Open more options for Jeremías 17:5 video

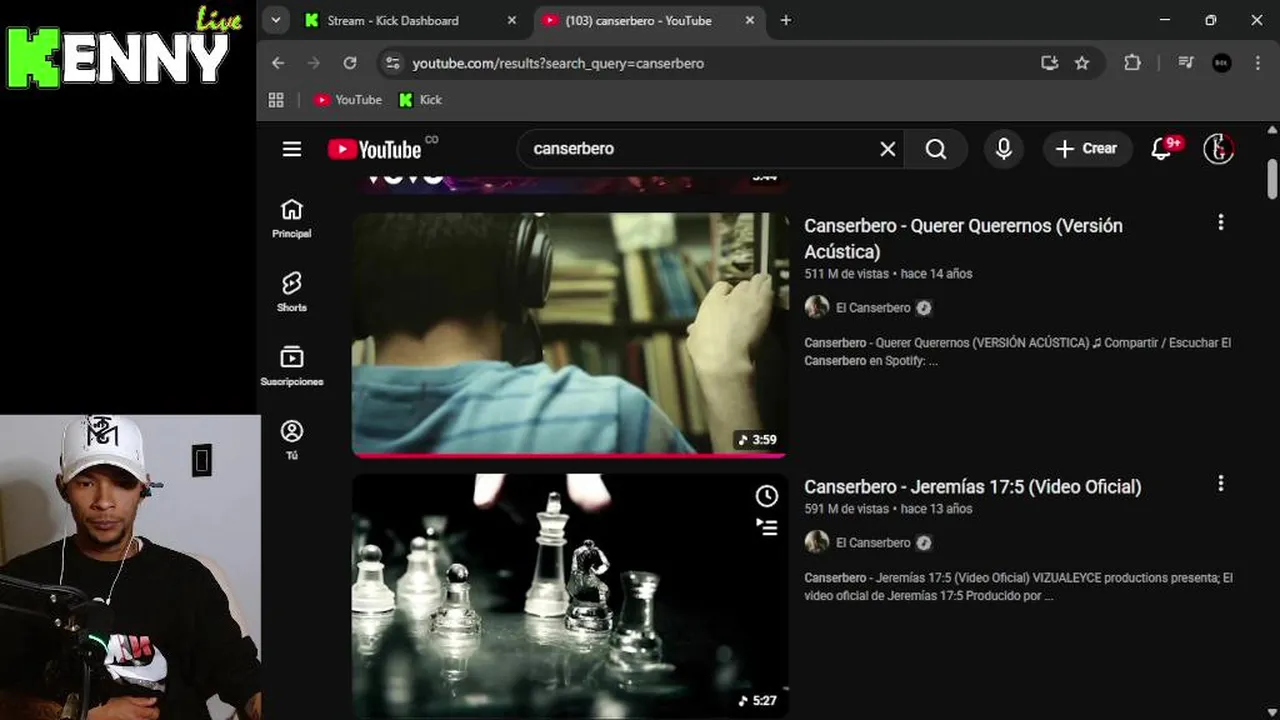click(1220, 484)
